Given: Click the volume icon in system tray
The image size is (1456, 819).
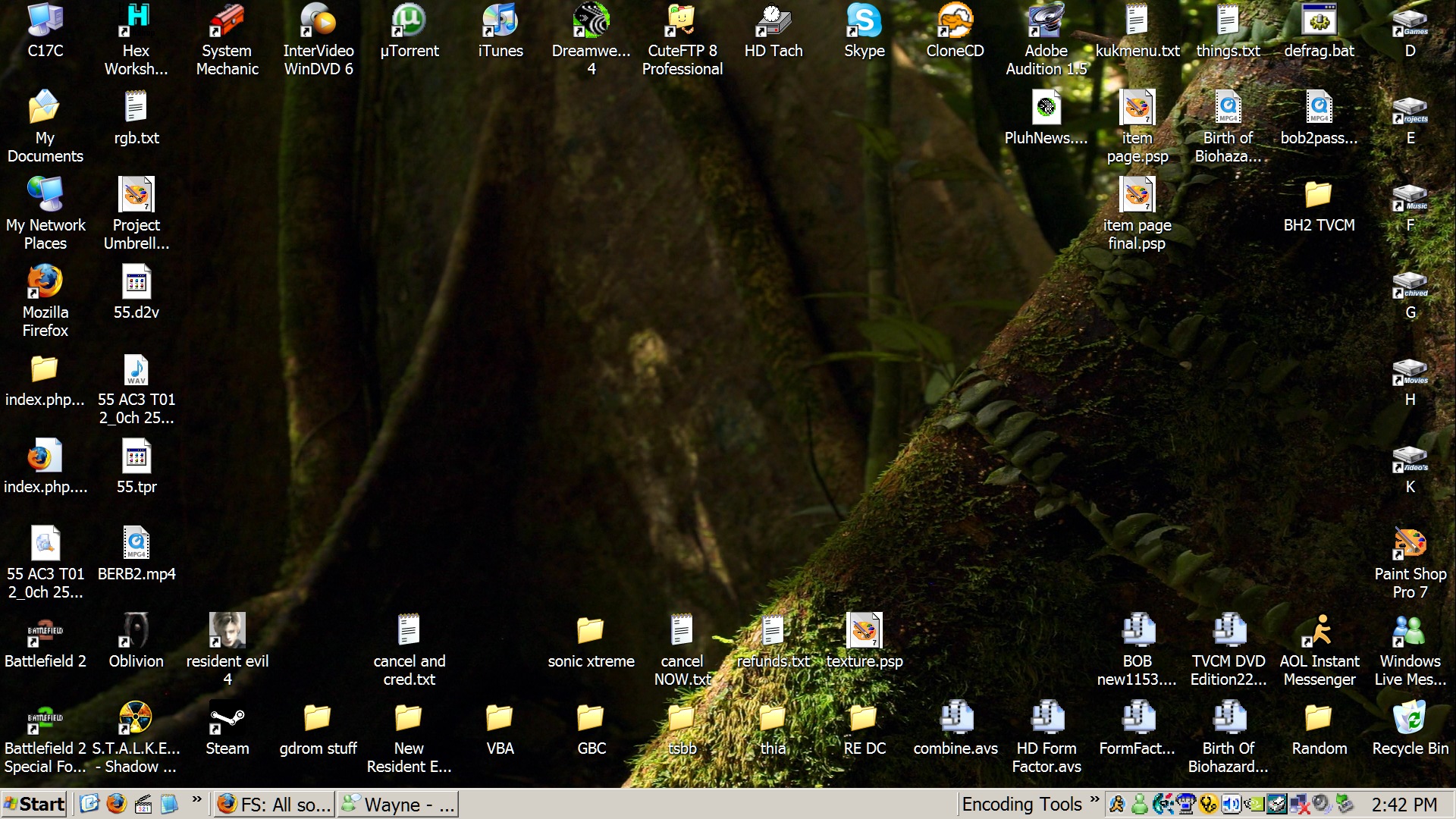Looking at the screenshot, I should coord(1231,804).
